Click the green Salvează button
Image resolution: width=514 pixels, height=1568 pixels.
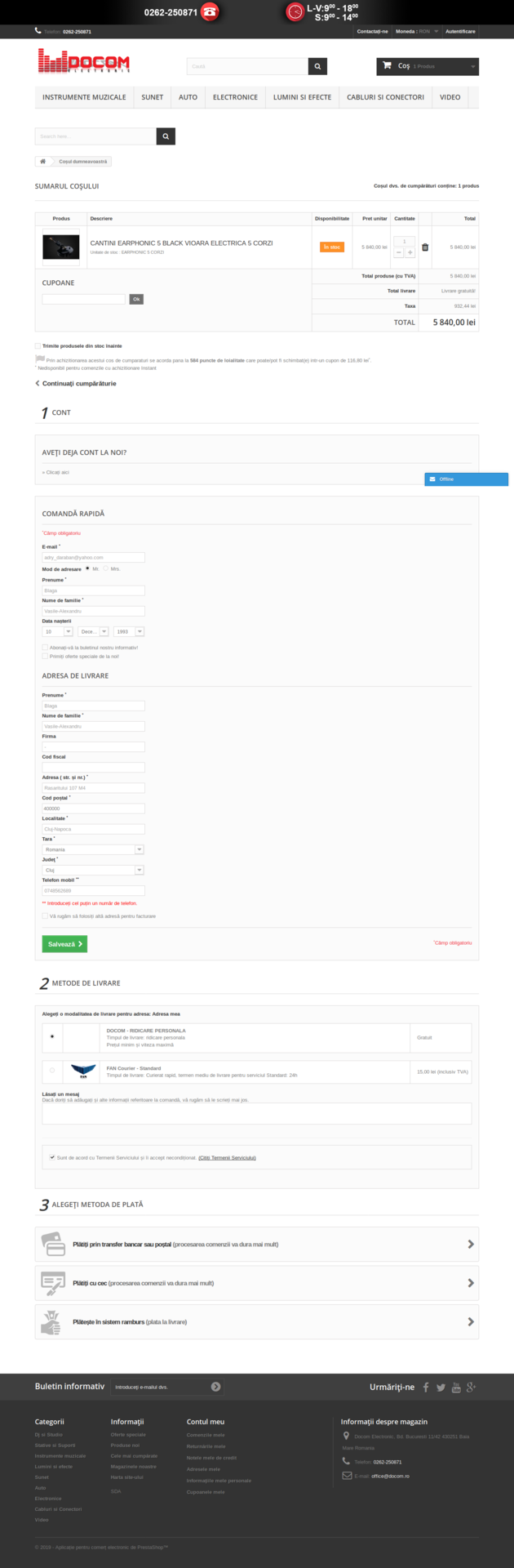64,944
